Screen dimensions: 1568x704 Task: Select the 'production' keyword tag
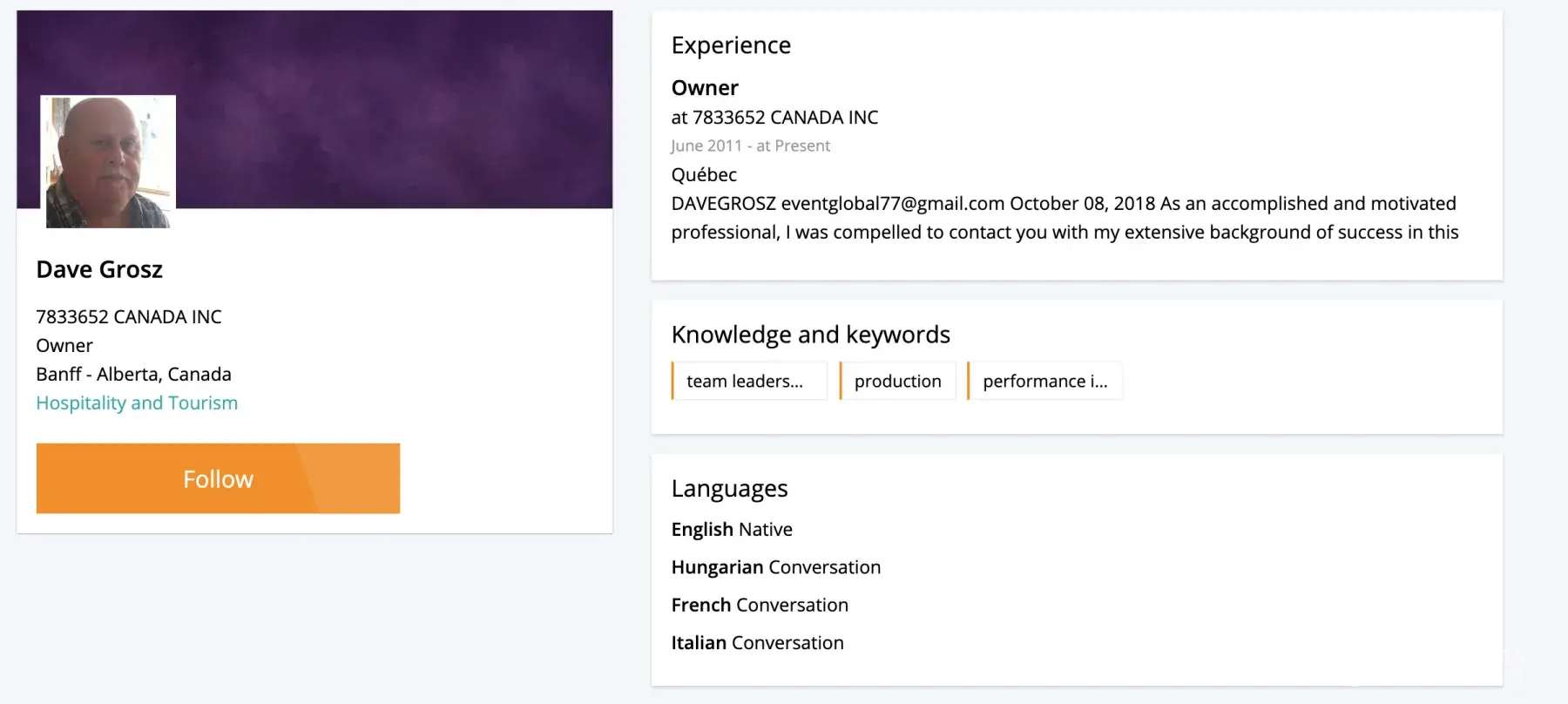(x=897, y=381)
